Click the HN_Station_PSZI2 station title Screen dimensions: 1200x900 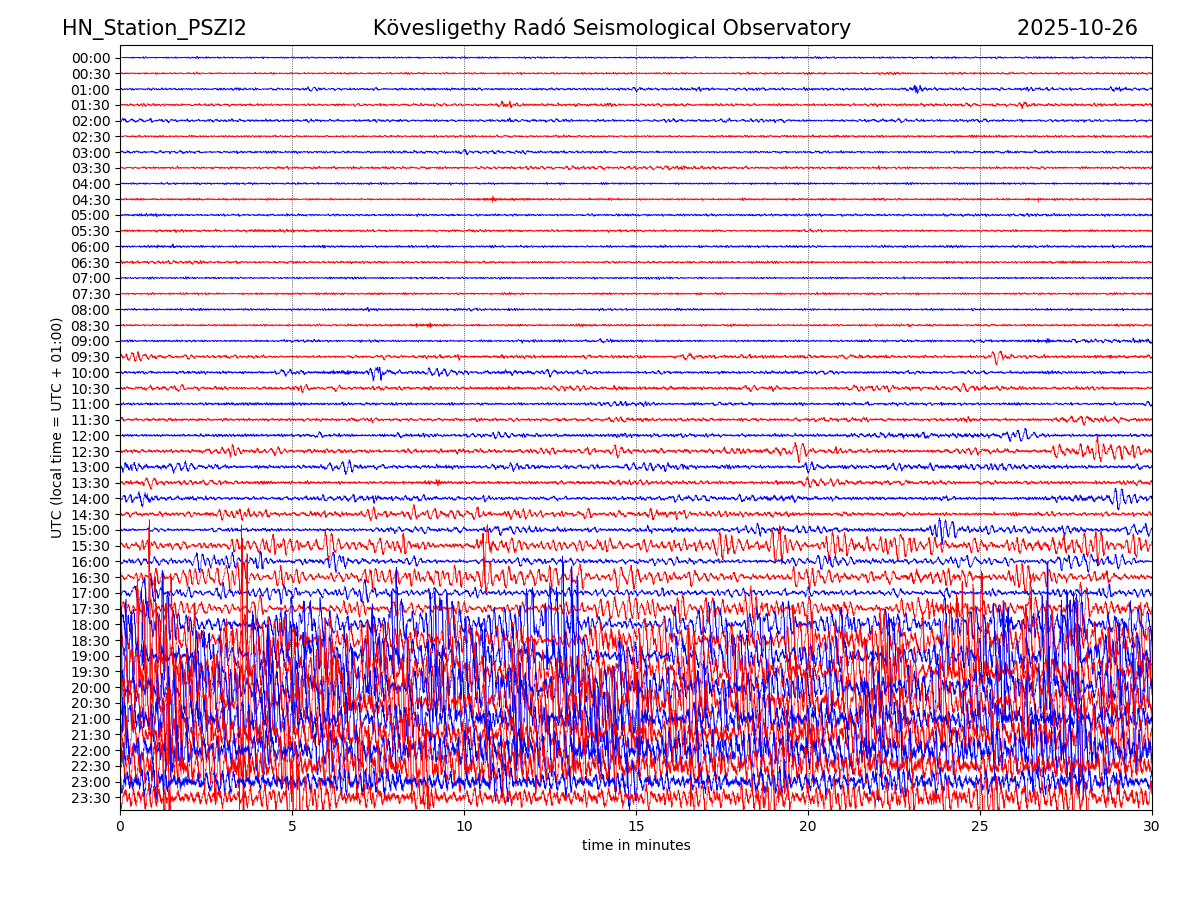(x=154, y=28)
